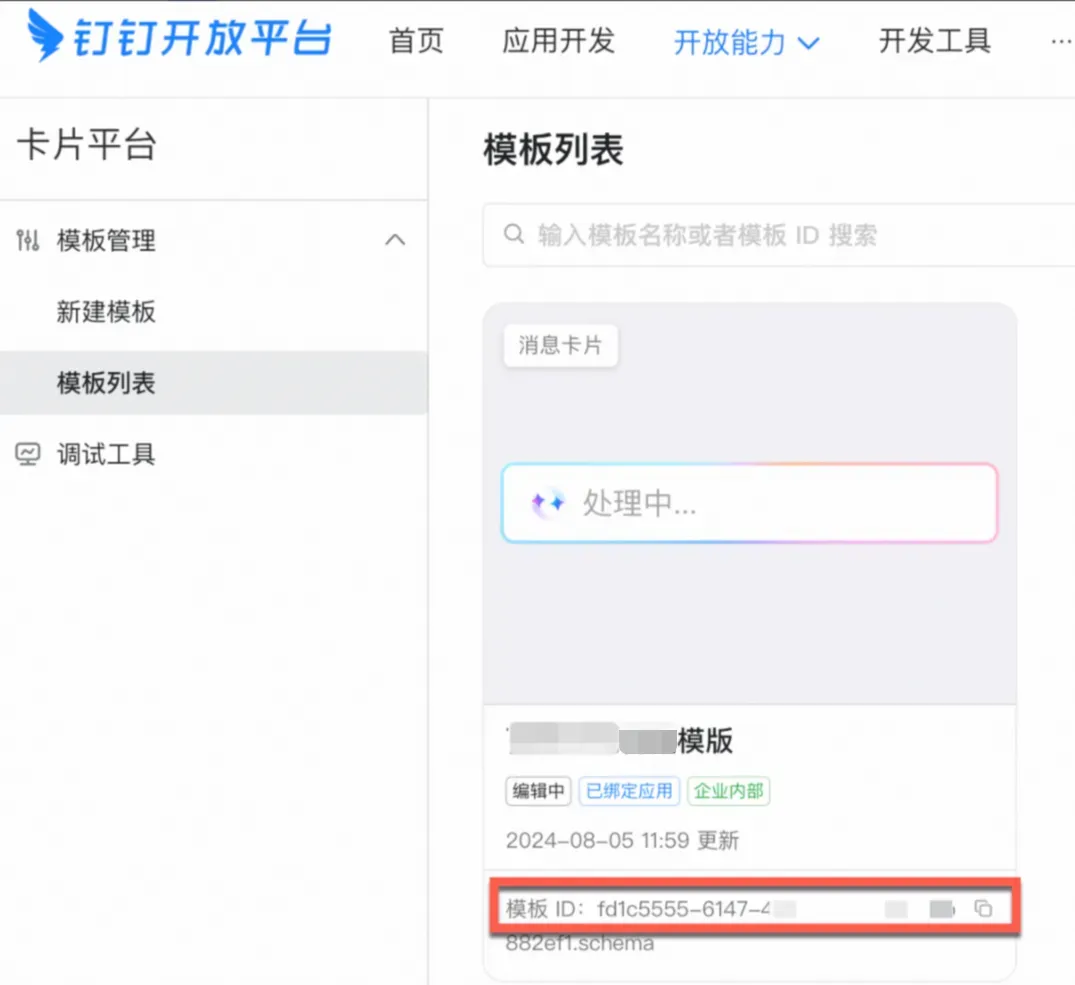Click the 企业内部 tag
The image size is (1075, 985).
tap(729, 791)
